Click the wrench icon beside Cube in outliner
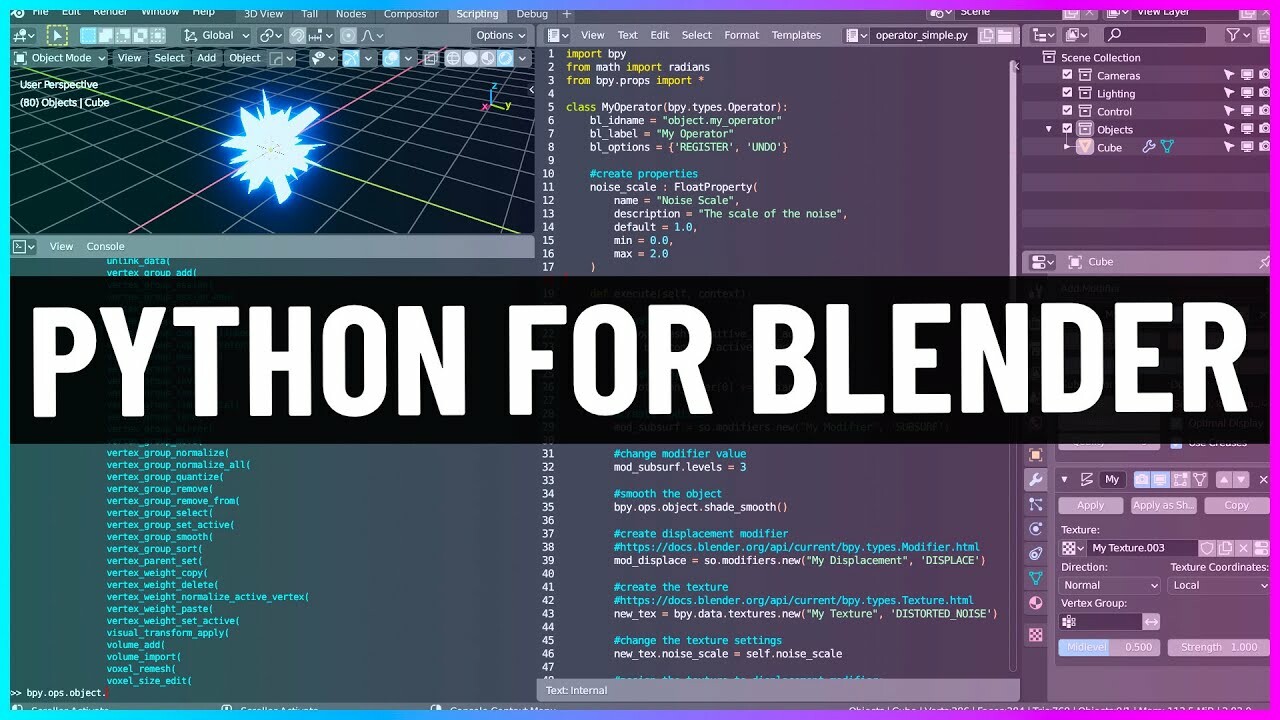1280x720 pixels. [1149, 146]
